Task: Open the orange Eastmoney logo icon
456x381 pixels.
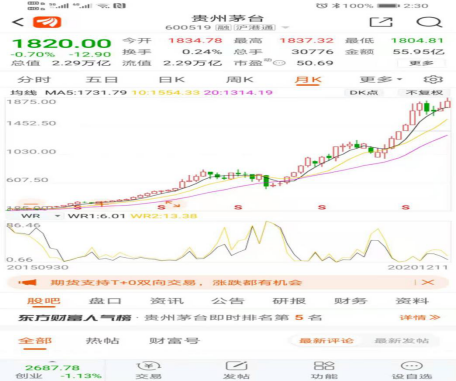Action: 47,22
